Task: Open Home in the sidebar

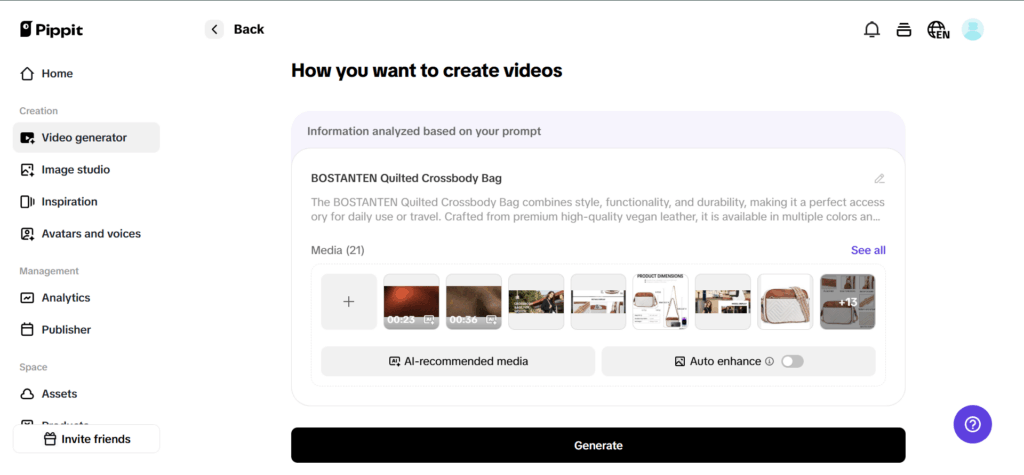Action: 56,74
